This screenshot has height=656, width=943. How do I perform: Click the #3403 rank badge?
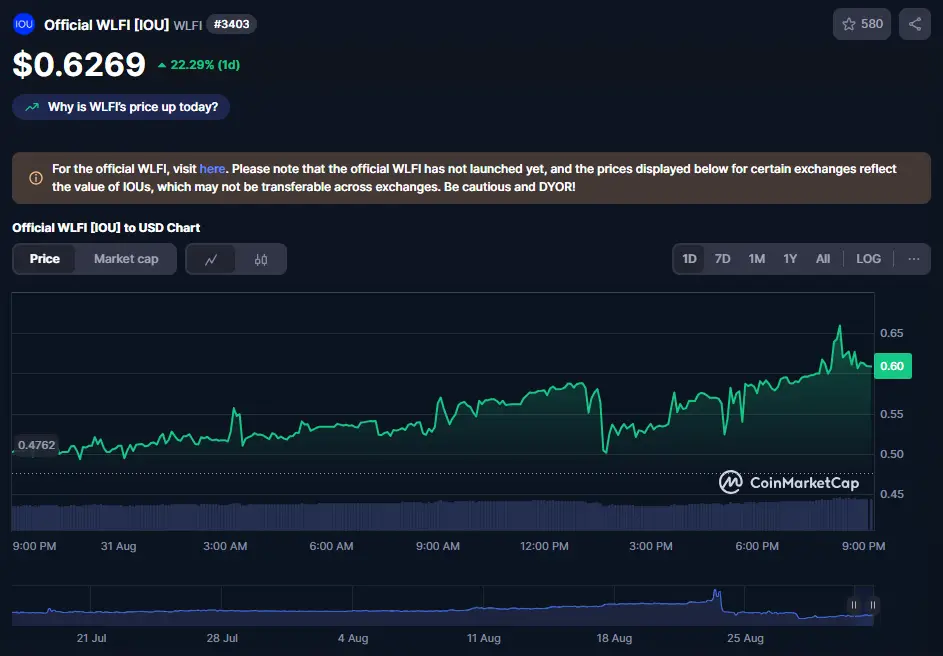click(x=231, y=24)
